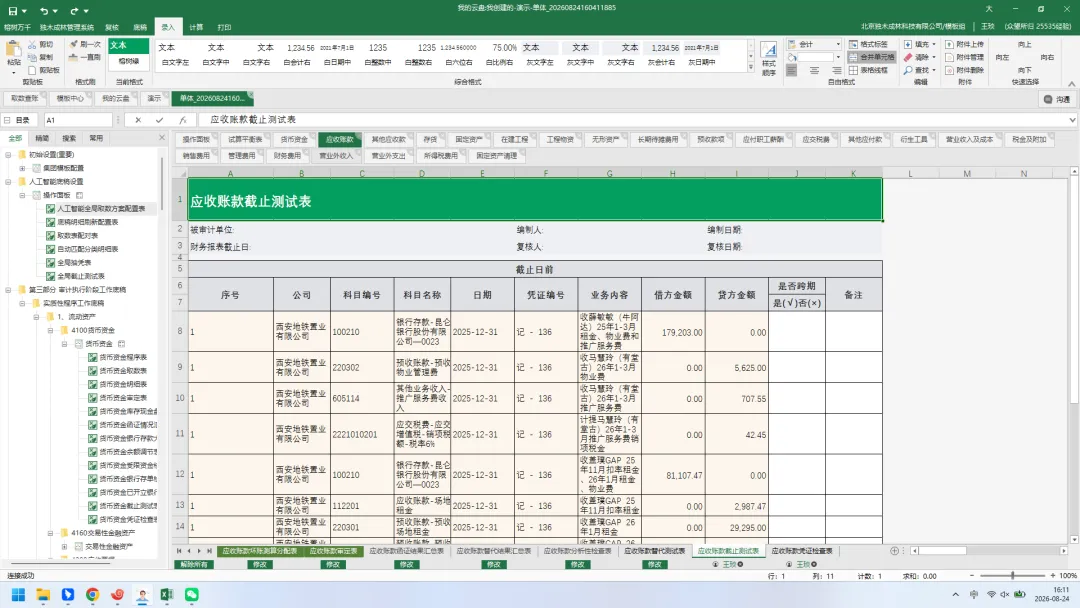Open the 查找 find magnifier tool

(908, 70)
